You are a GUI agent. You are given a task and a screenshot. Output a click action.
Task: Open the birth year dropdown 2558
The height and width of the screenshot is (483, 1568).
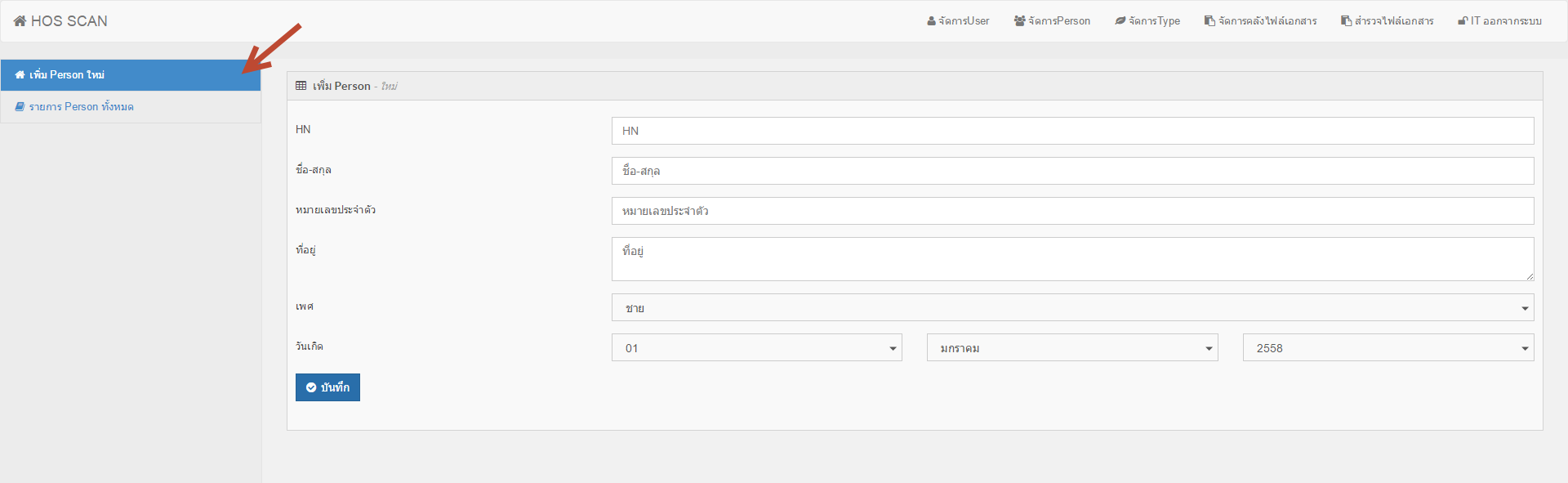pyautogui.click(x=1388, y=348)
